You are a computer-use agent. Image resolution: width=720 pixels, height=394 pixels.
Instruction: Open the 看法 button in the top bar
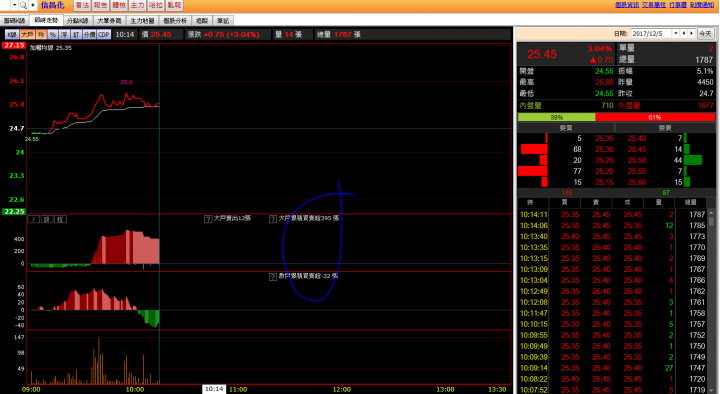click(x=82, y=5)
